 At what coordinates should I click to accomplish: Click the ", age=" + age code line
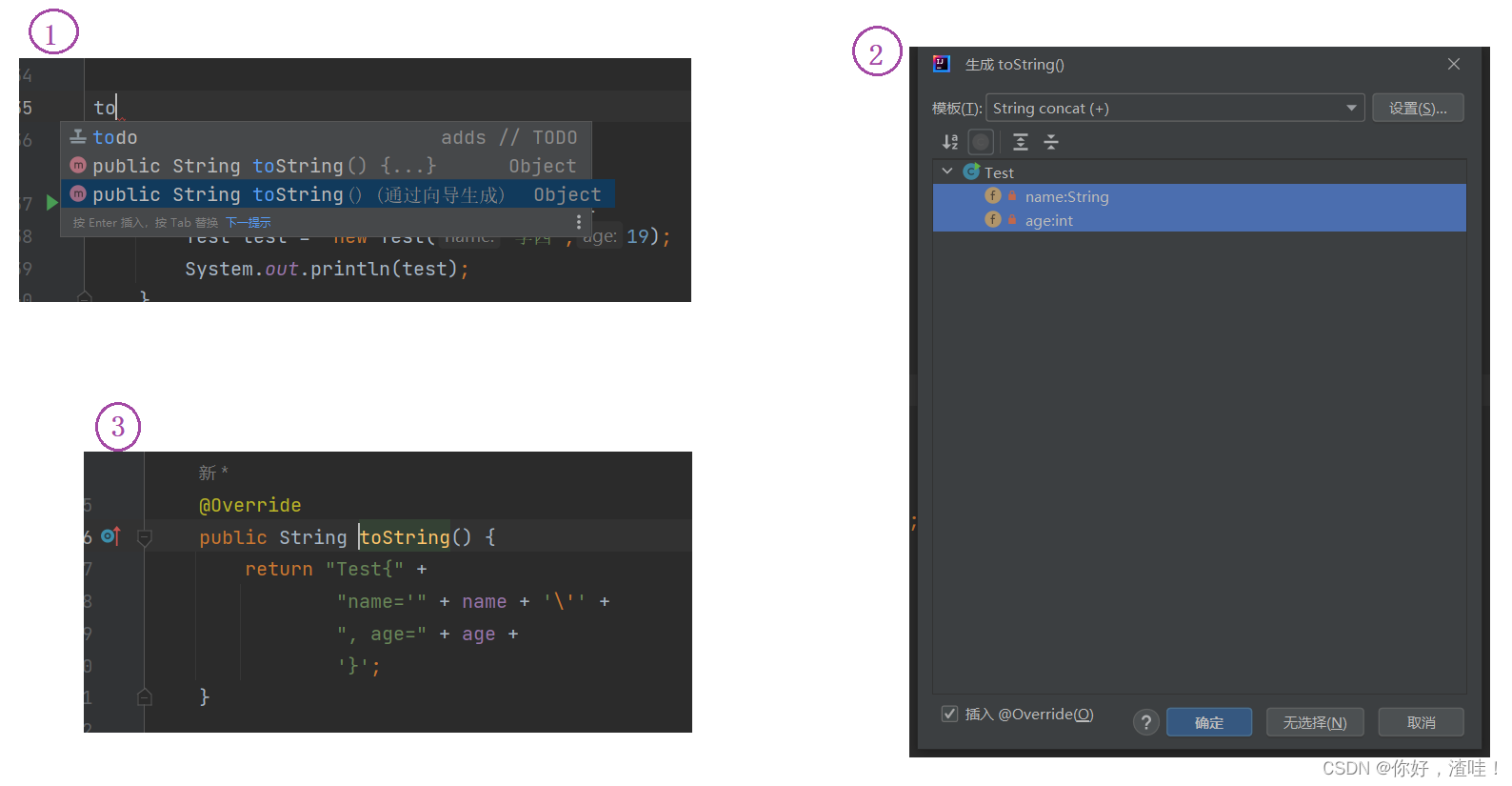tap(428, 634)
